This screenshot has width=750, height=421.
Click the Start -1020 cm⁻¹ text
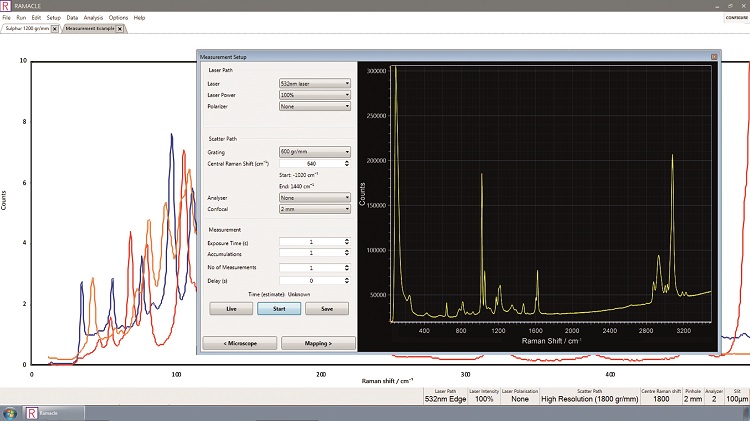coord(298,175)
